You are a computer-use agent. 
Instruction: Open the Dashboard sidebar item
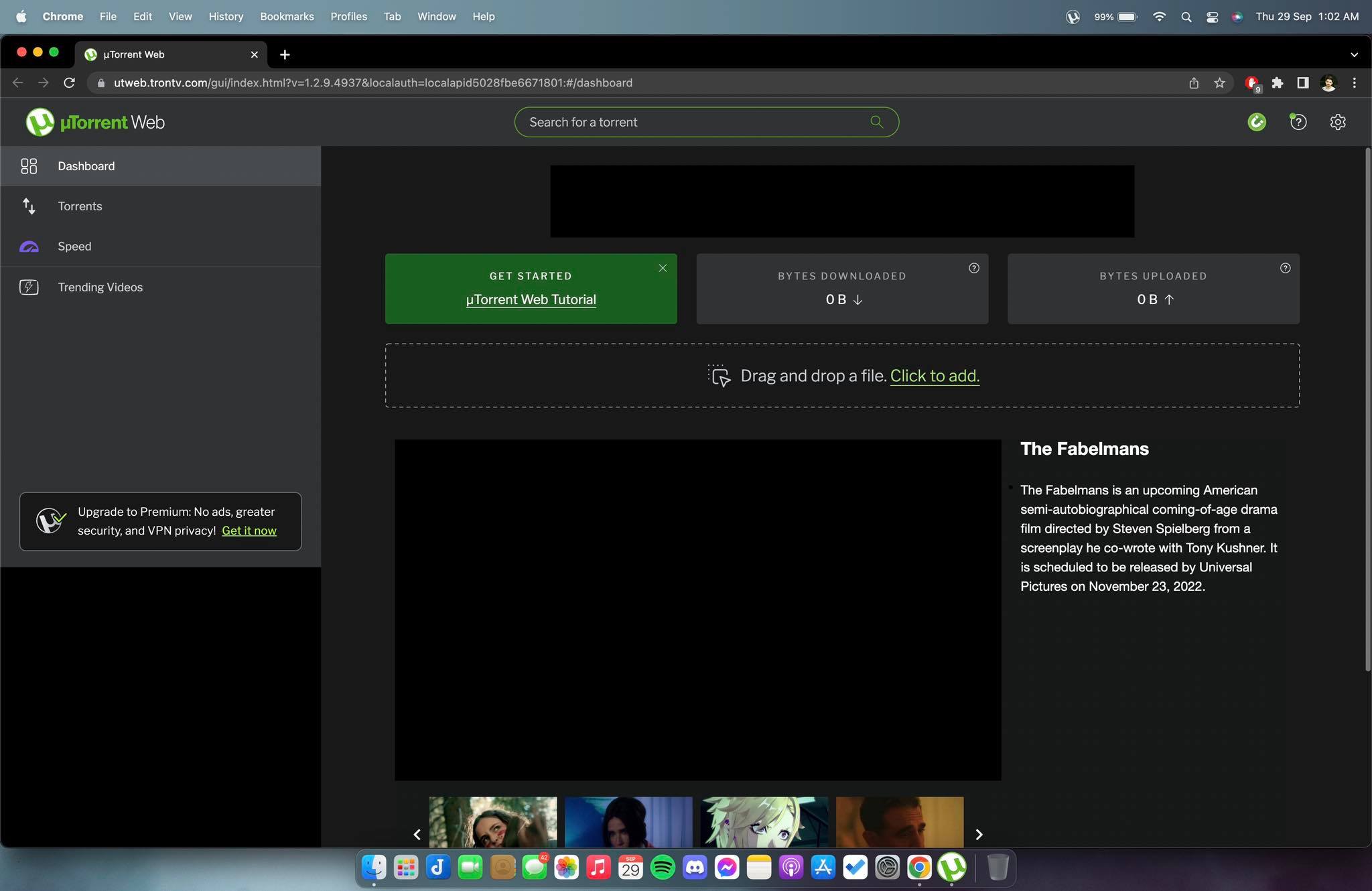click(160, 166)
